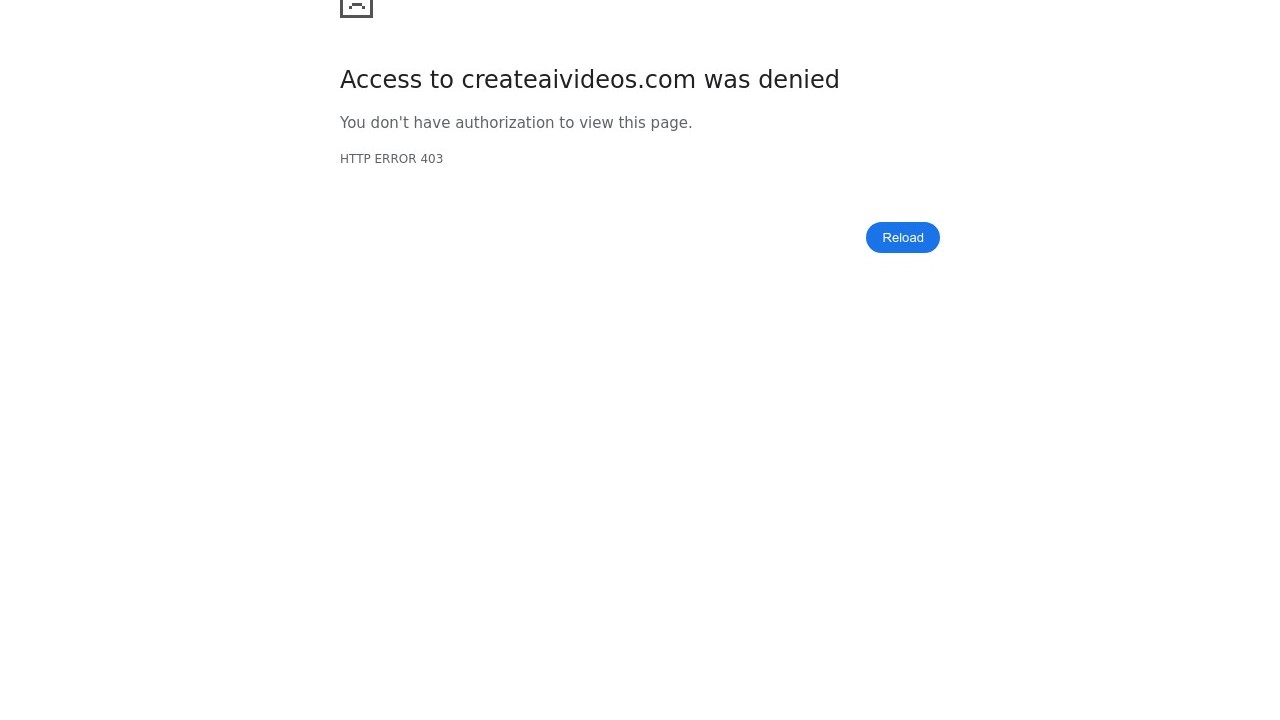Image resolution: width=1280 pixels, height=720 pixels.
Task: Click the word 'have' in the message
Action: [432, 123]
